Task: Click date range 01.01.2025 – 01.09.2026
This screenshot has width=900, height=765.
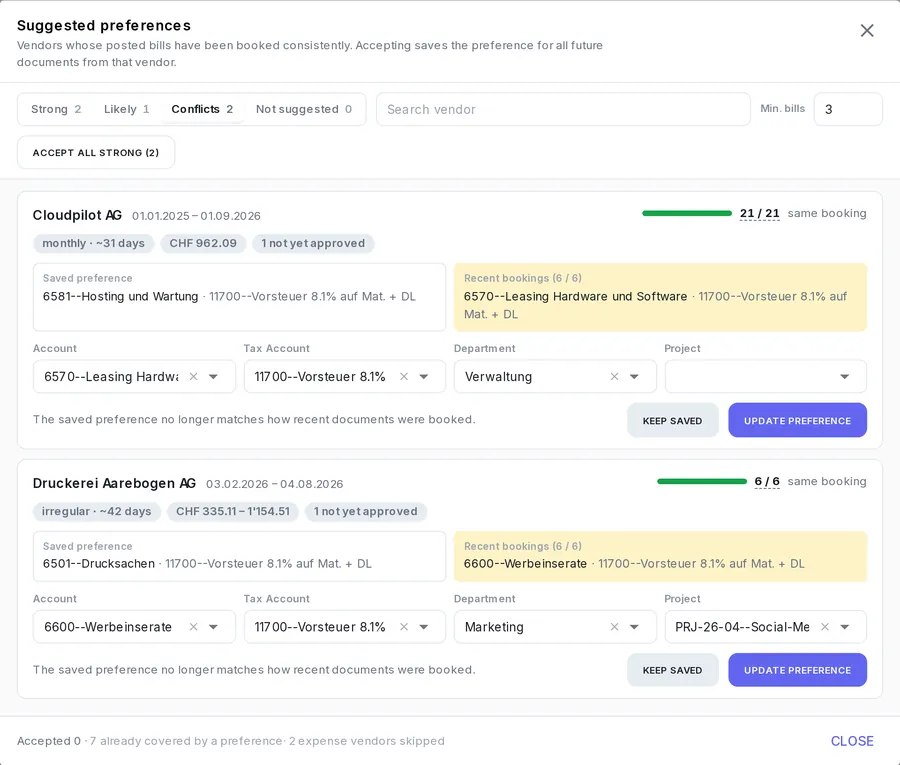Action: (196, 216)
